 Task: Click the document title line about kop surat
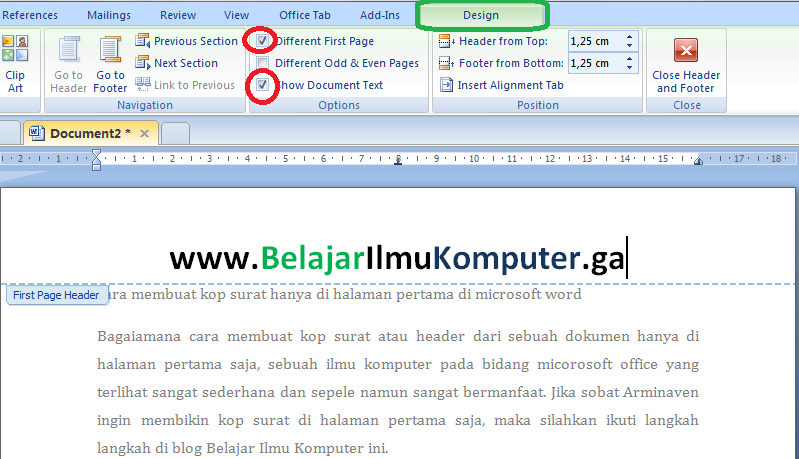(345, 294)
